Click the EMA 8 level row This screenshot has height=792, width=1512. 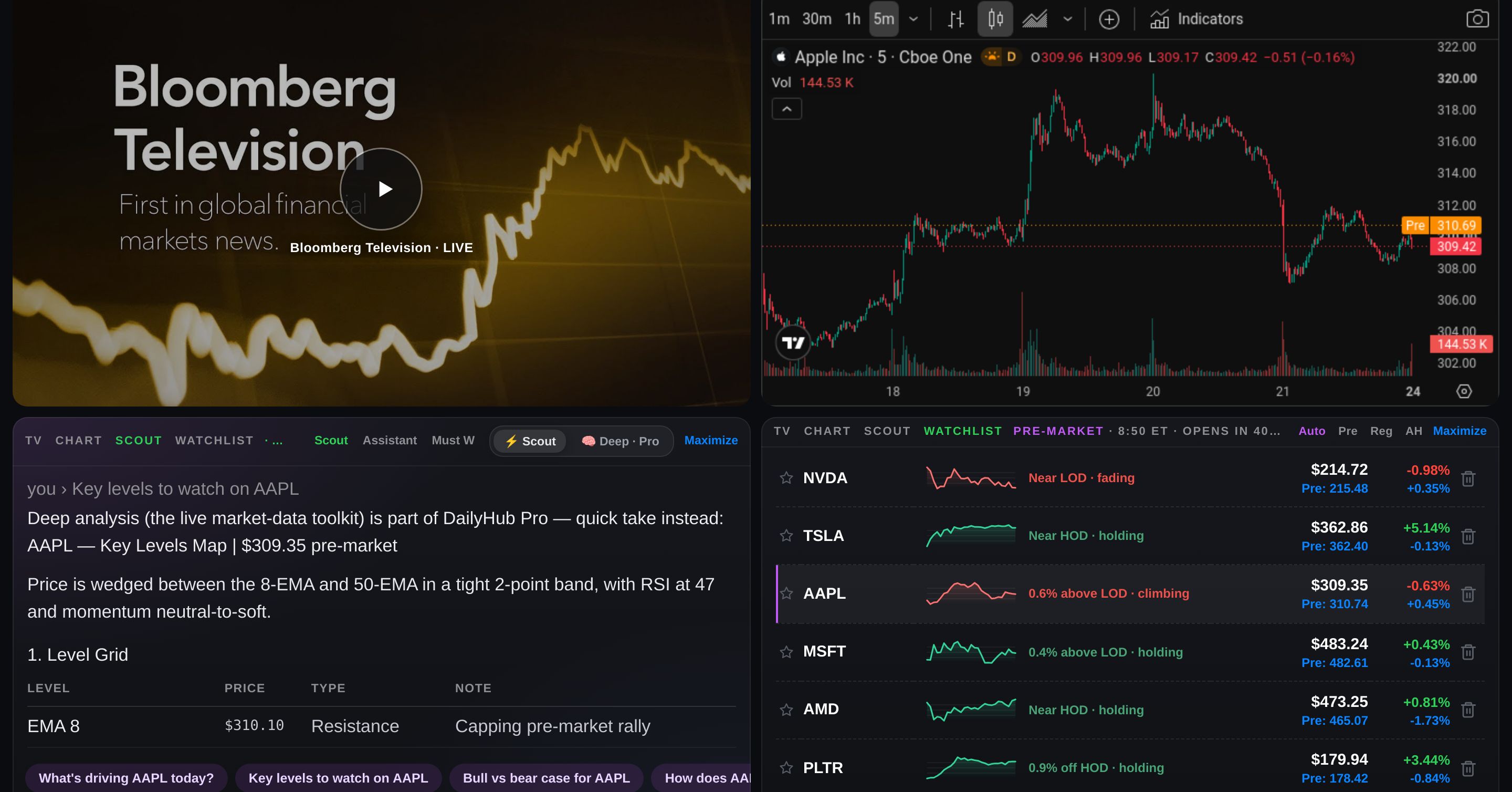(382, 726)
